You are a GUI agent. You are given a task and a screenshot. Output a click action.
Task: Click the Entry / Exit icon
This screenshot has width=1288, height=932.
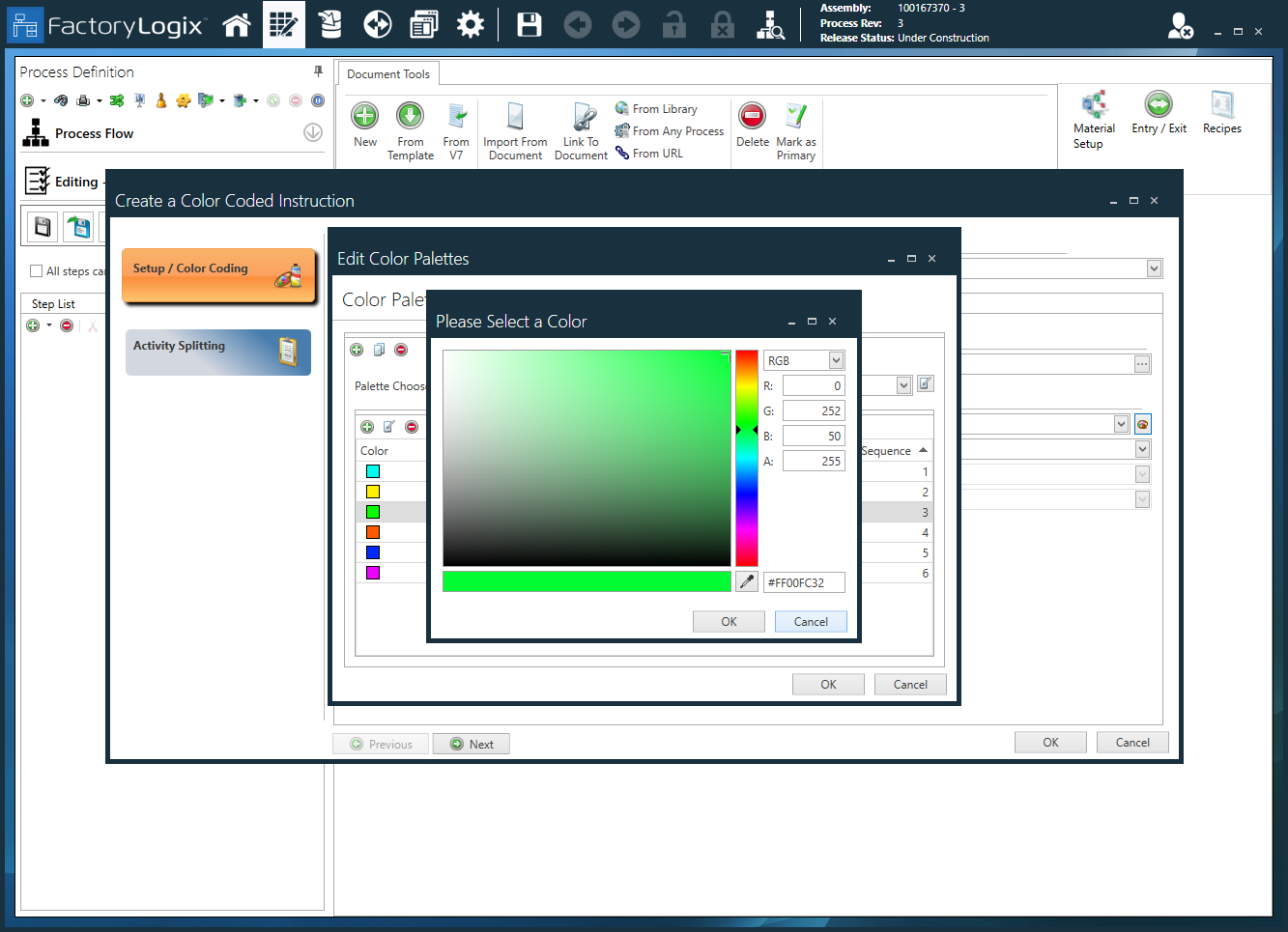[1158, 114]
